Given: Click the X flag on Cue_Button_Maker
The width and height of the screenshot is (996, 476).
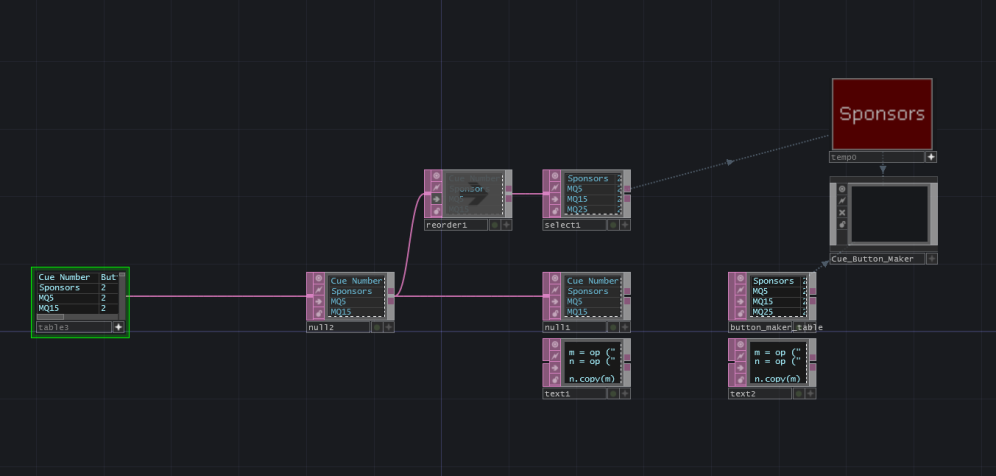Looking at the screenshot, I should pyautogui.click(x=842, y=212).
